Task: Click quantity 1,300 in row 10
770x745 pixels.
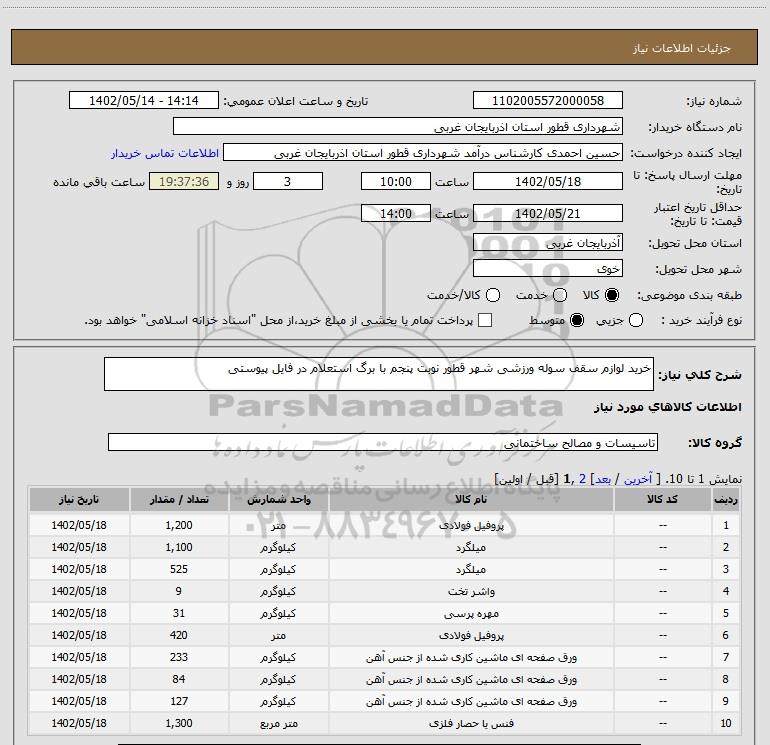Action: point(179,723)
